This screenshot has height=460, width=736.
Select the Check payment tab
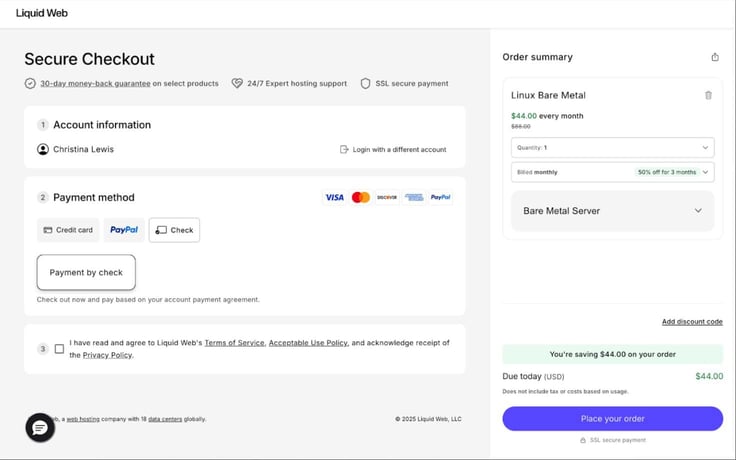(174, 230)
